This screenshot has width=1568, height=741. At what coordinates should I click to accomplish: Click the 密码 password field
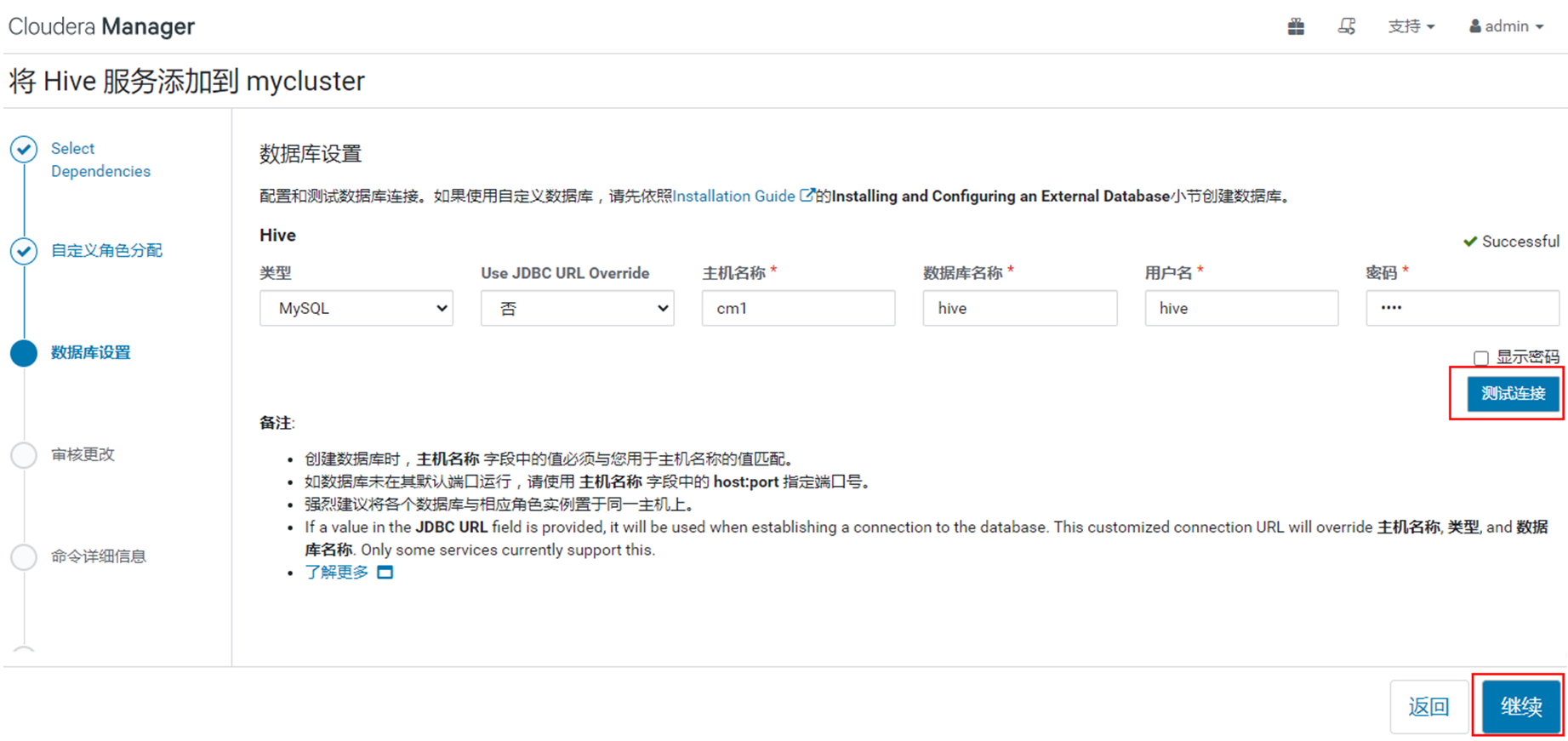click(1463, 308)
